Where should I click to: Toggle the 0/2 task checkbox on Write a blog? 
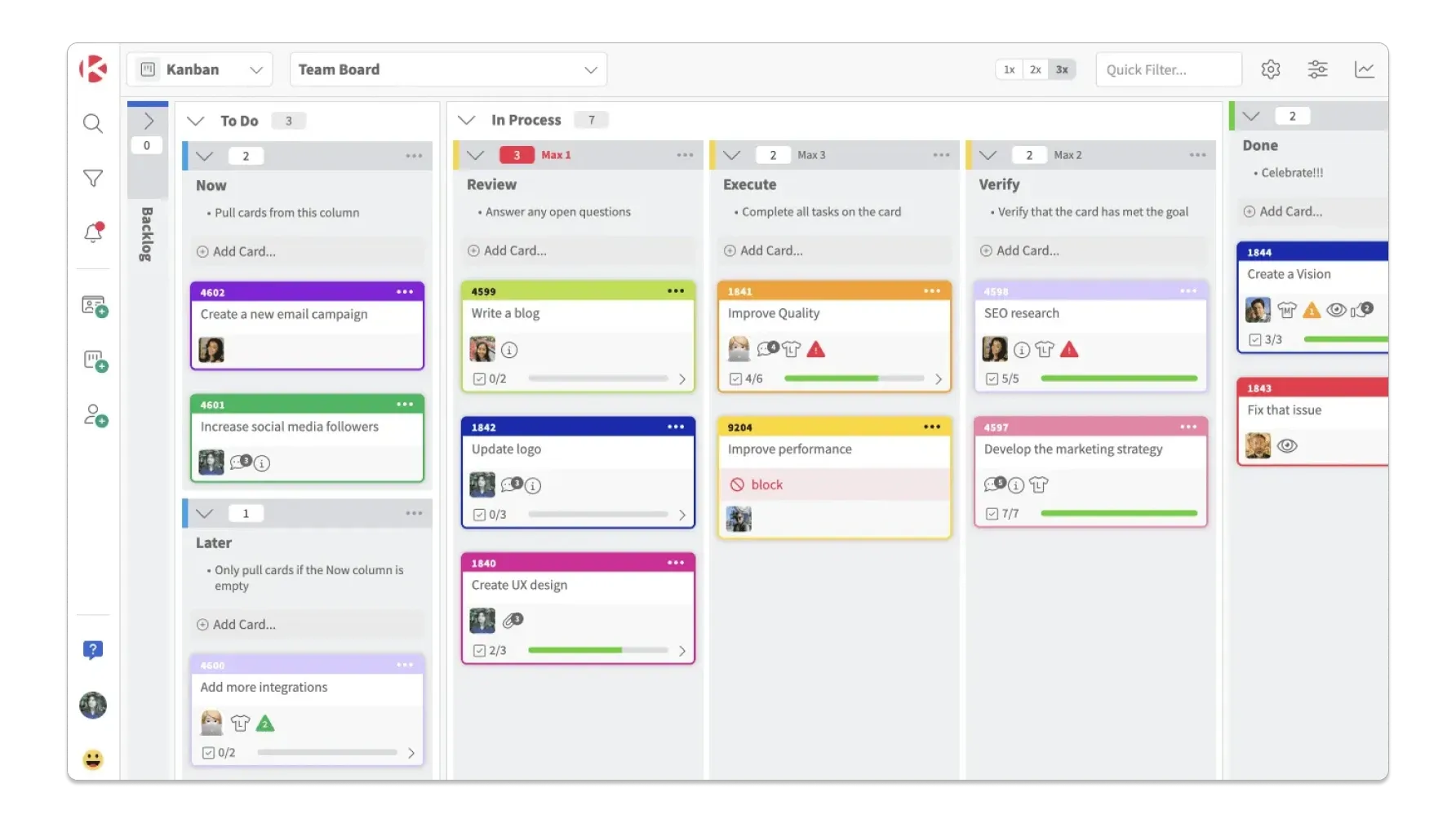tap(480, 378)
